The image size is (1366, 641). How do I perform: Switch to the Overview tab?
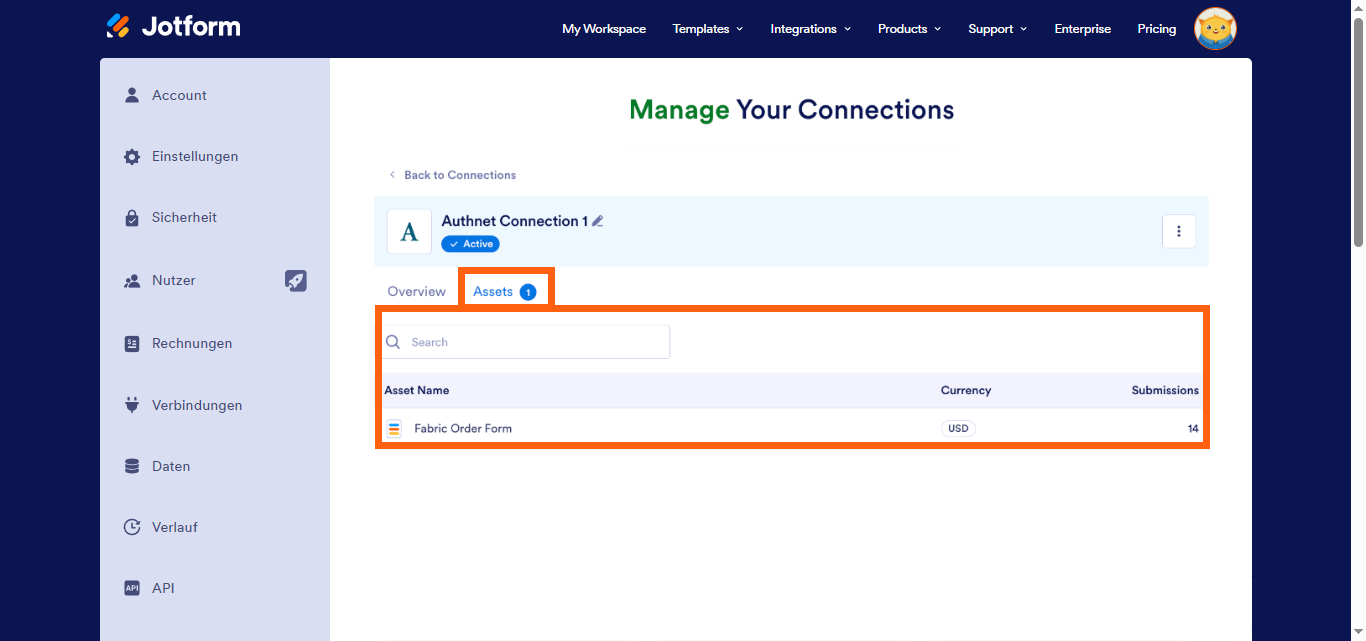tap(416, 292)
